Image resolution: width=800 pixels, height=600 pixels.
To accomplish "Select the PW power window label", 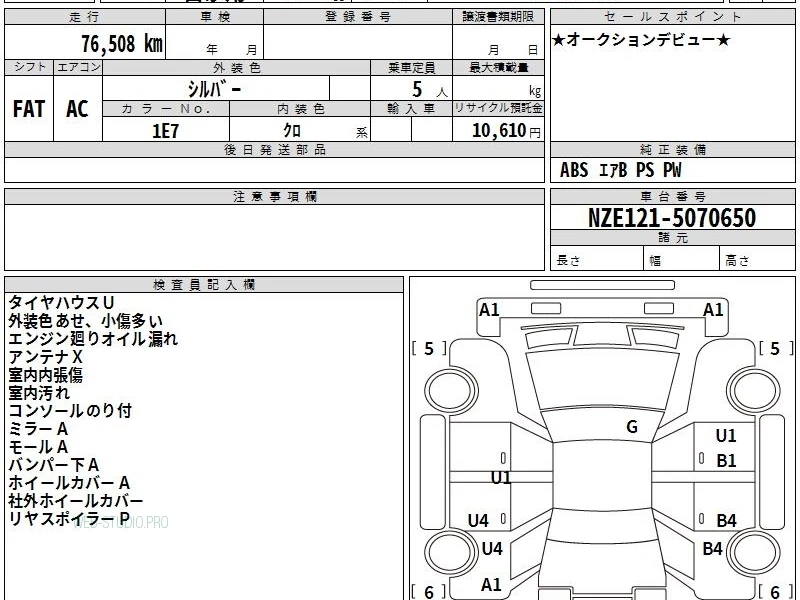I will click(672, 170).
